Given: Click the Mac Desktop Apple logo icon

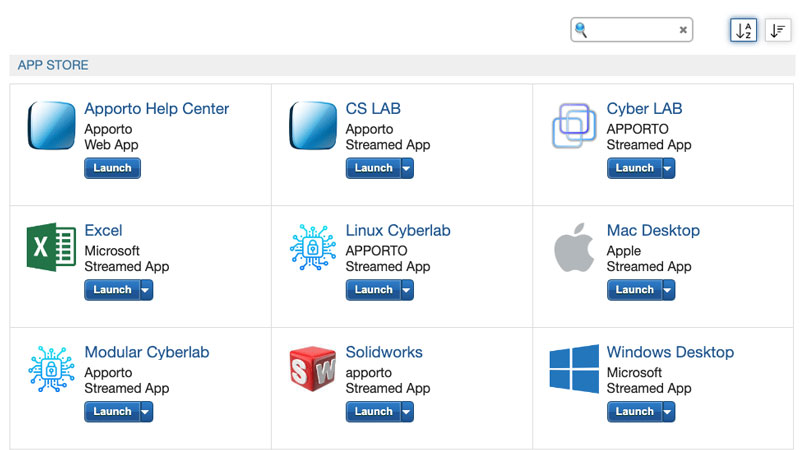Looking at the screenshot, I should pyautogui.click(x=574, y=247).
